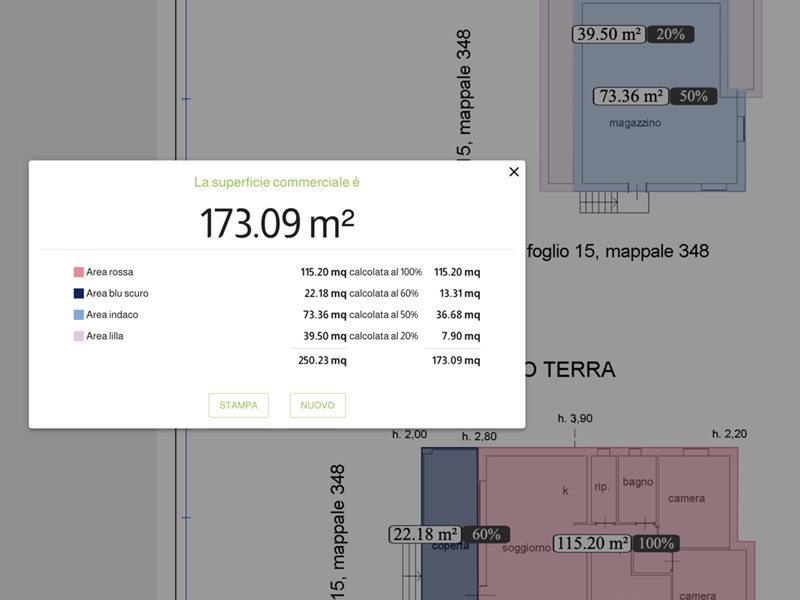Click the bagno room on the floor plan
800x600 pixels.
637,482
